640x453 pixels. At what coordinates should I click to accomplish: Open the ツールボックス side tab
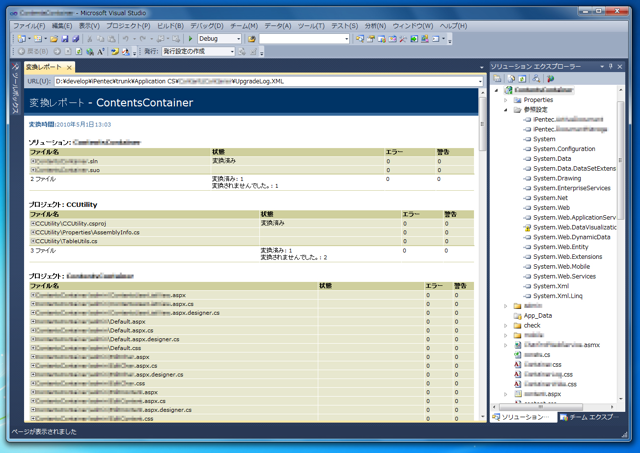(15, 88)
